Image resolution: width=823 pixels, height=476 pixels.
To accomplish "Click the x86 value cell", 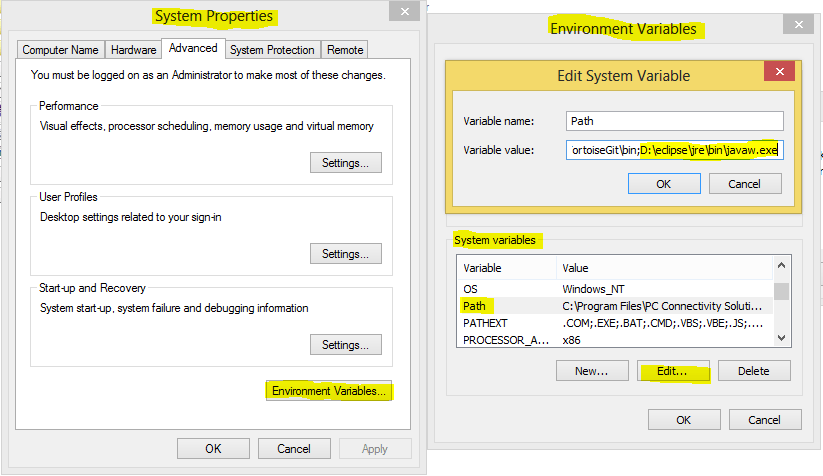I will [572, 340].
